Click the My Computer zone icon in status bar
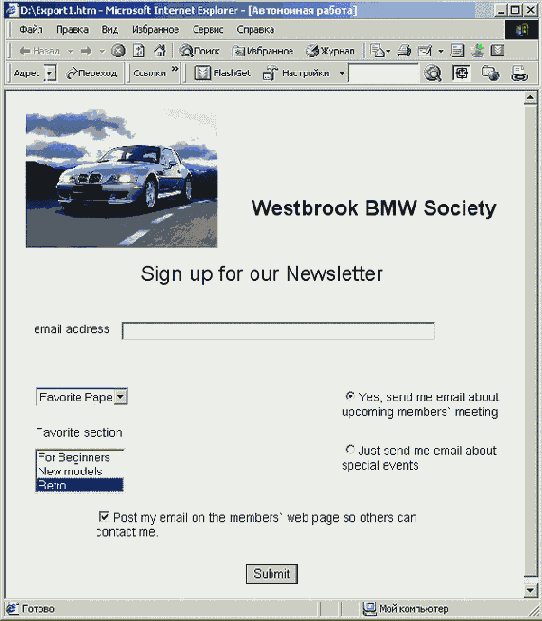The image size is (542, 621). [x=369, y=609]
